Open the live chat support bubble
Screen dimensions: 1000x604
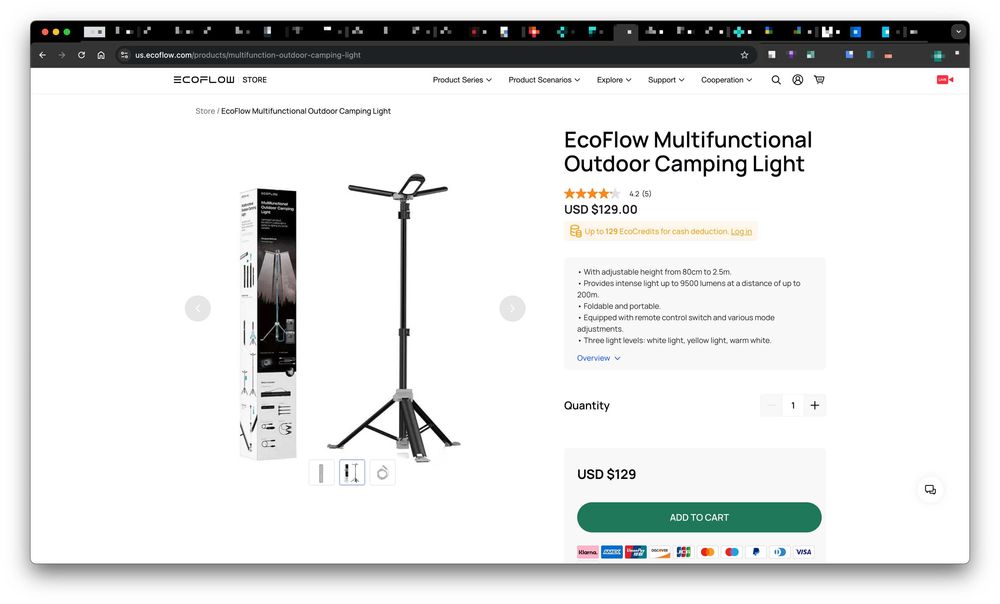[x=930, y=489]
